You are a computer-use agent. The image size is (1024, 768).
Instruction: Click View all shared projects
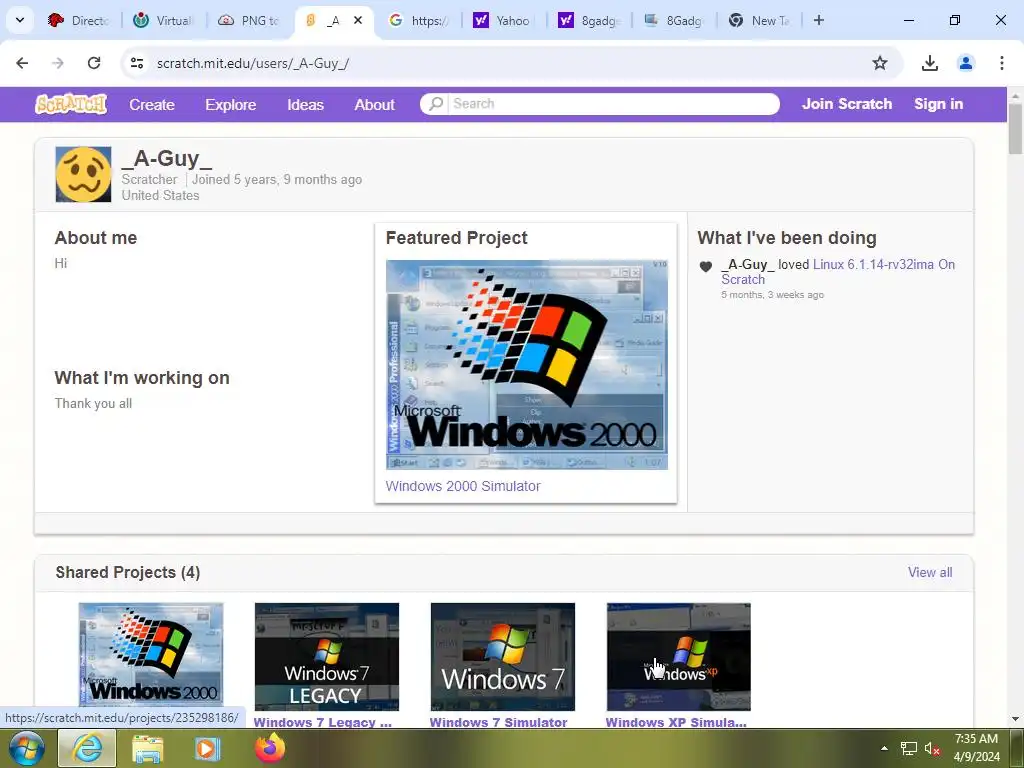[x=930, y=572]
